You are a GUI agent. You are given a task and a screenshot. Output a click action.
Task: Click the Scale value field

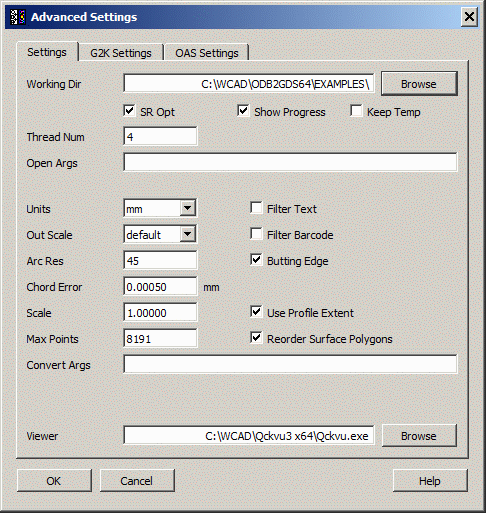pos(160,312)
